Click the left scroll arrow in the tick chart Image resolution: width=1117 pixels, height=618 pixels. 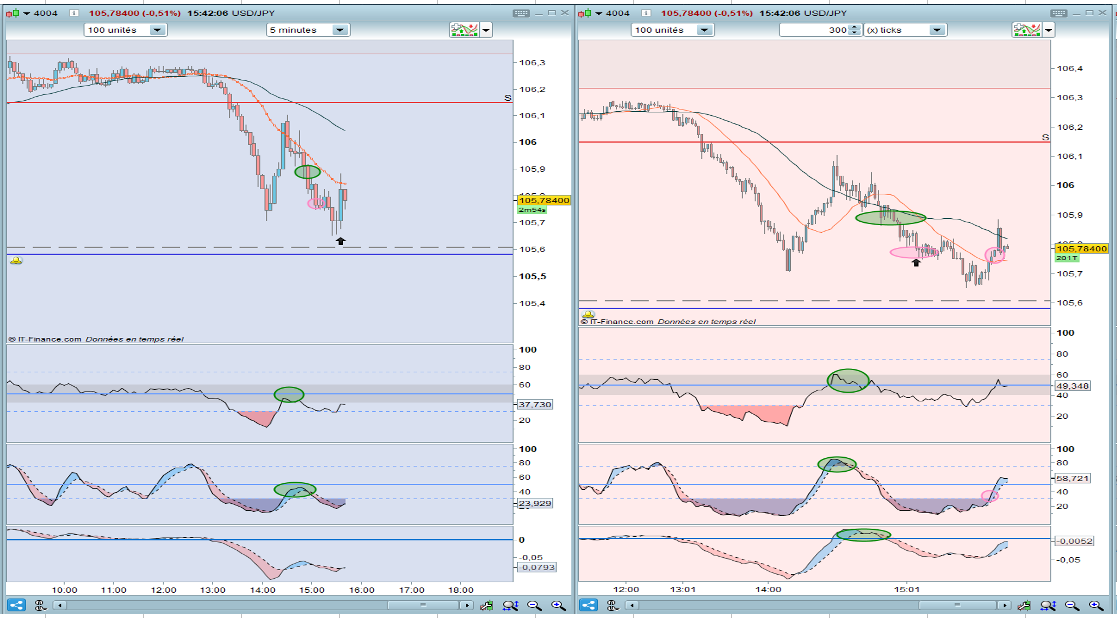[633, 605]
